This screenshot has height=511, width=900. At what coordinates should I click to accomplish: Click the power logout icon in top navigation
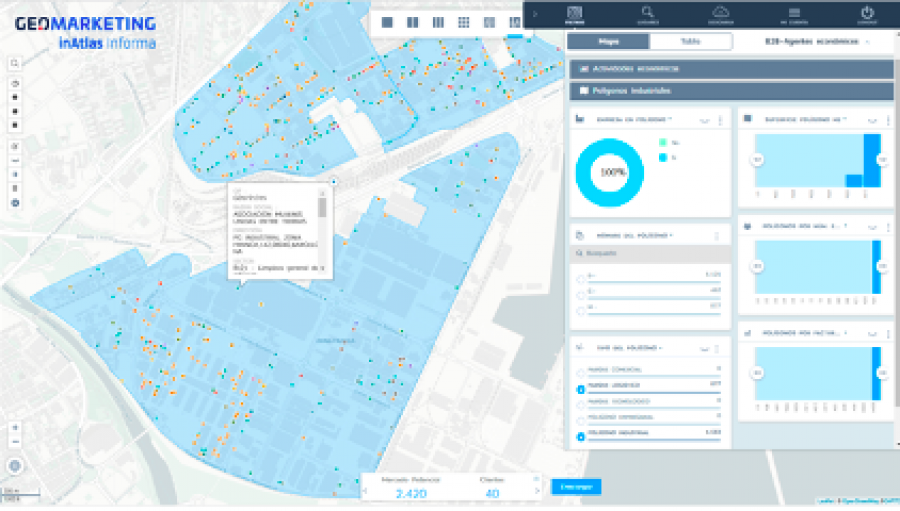pyautogui.click(x=867, y=14)
